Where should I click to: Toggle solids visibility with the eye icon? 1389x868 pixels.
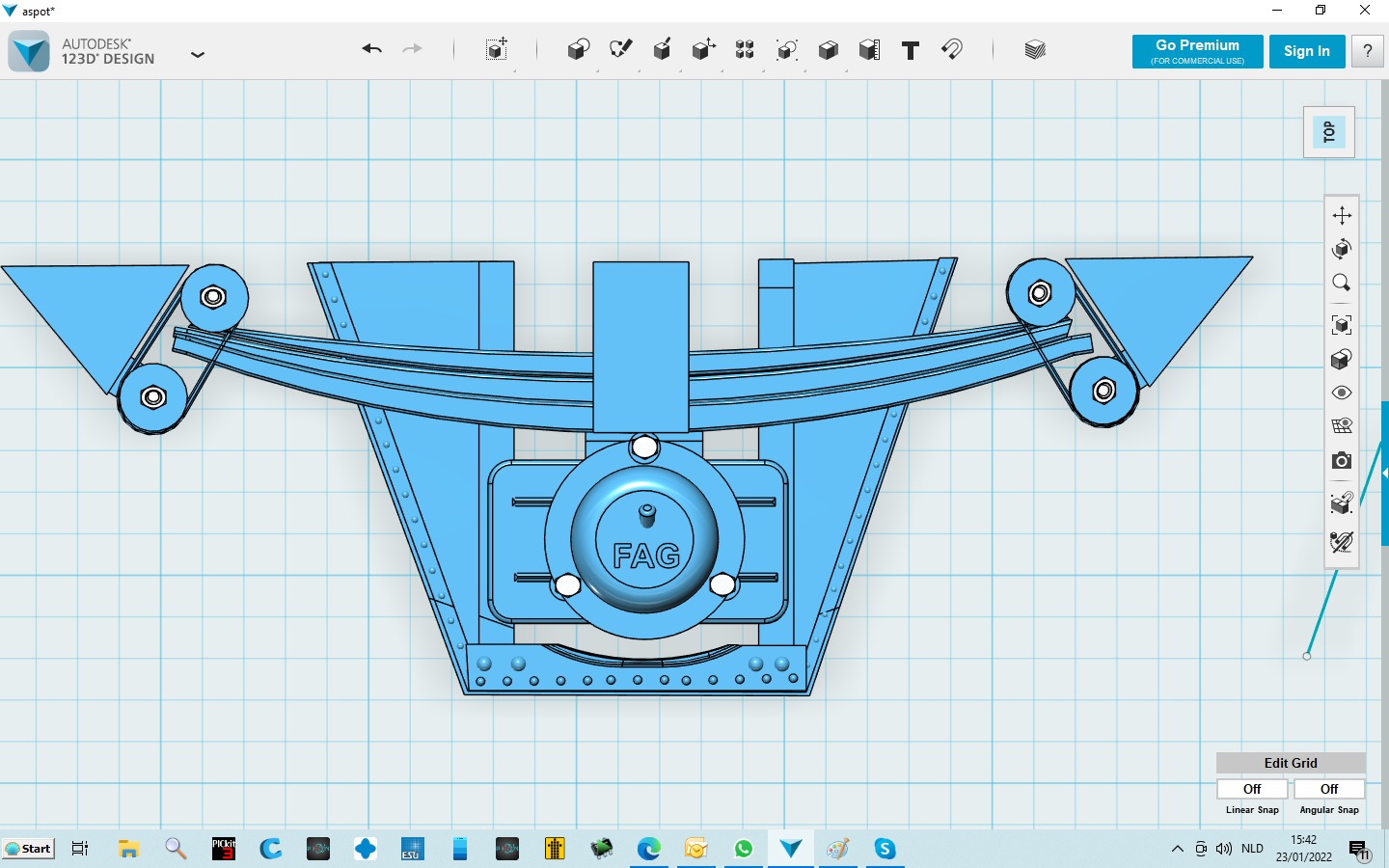click(1342, 393)
